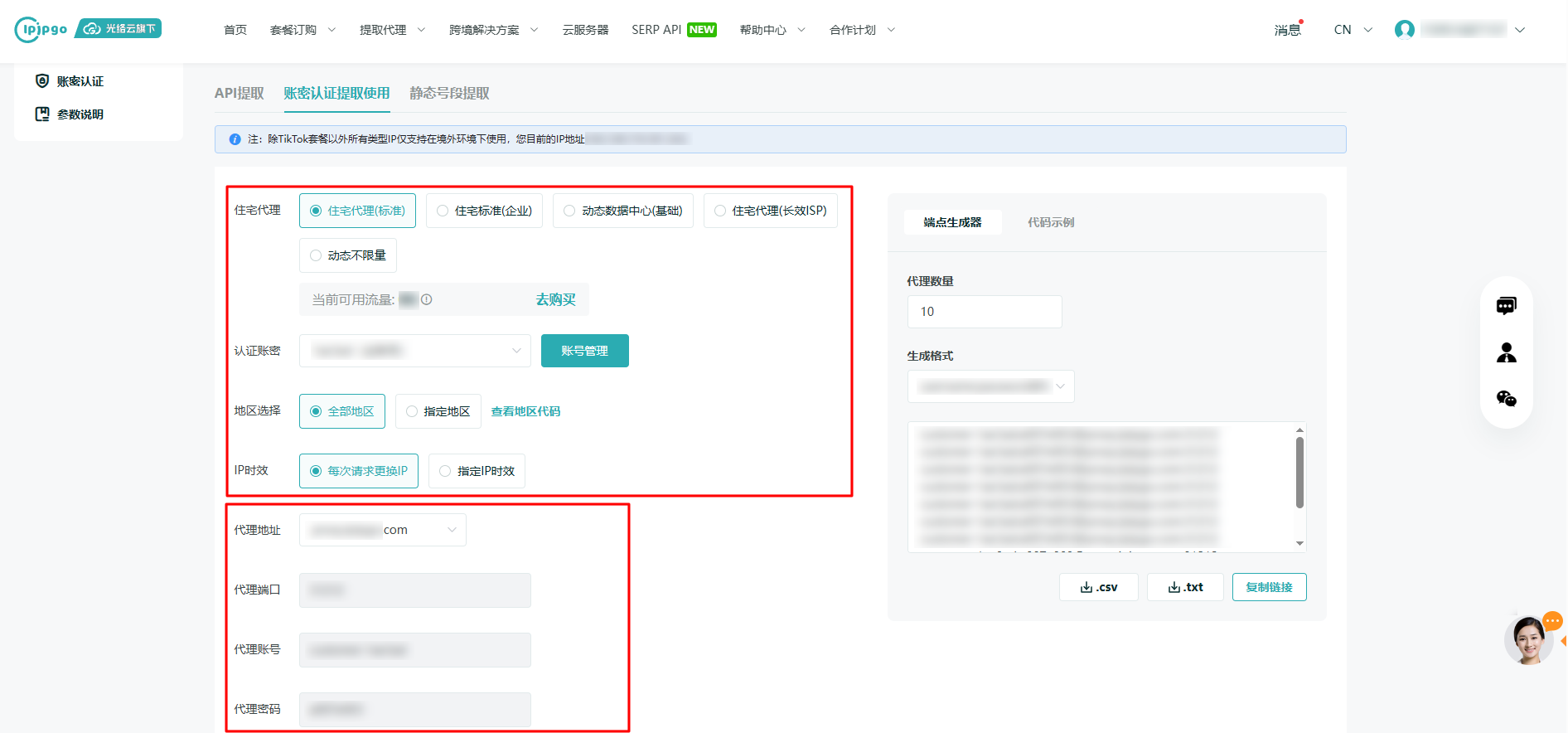The height and width of the screenshot is (733, 1568).
Task: Click the user avatar icon in header
Action: (1404, 30)
